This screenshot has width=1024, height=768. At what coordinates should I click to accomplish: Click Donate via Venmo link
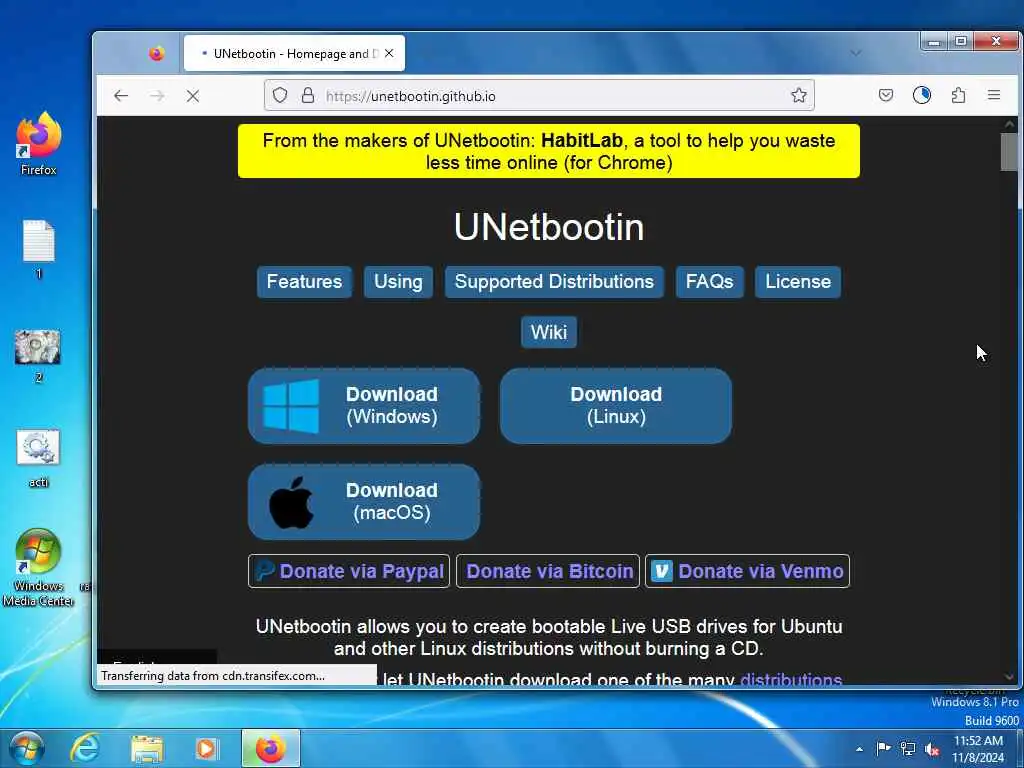(748, 571)
